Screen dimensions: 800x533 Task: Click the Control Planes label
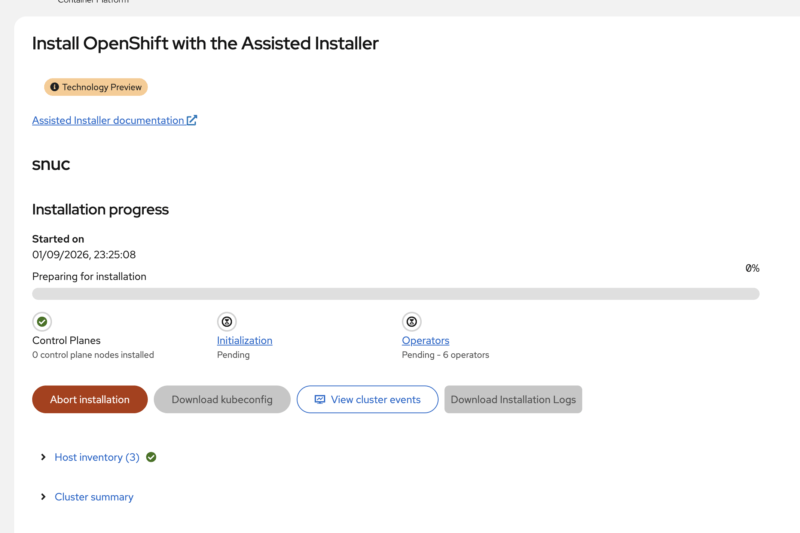click(66, 340)
